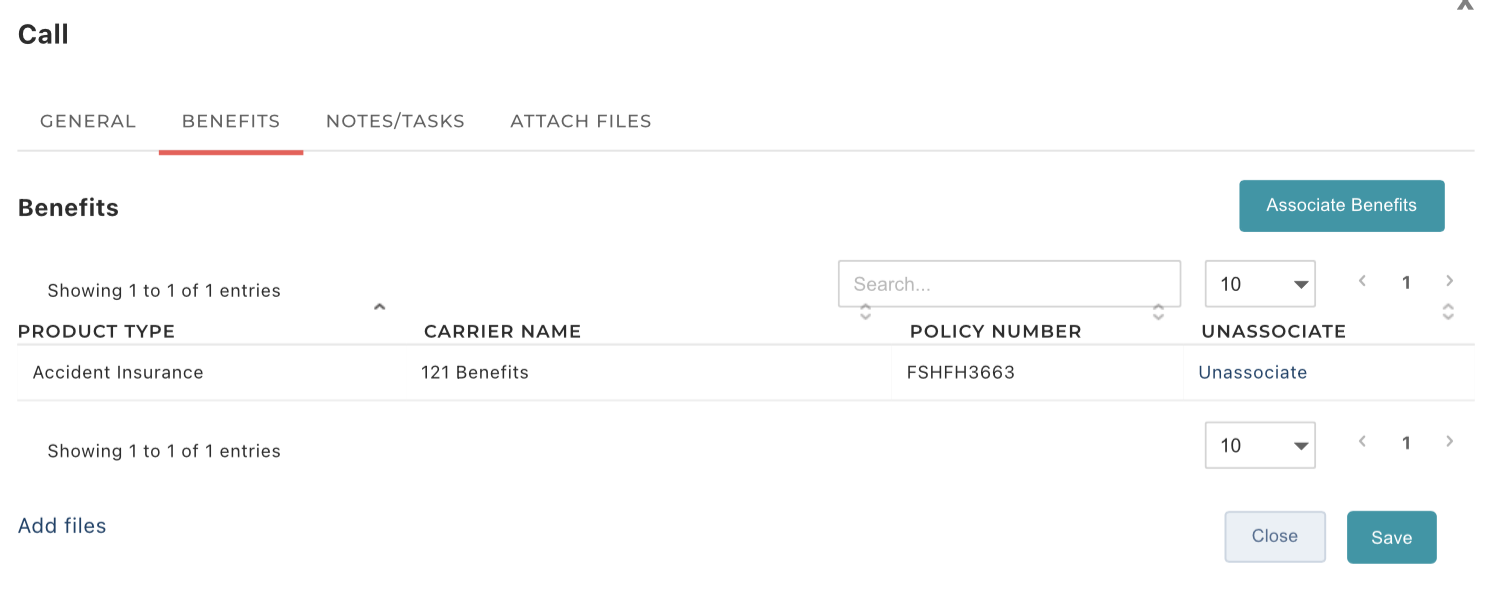
Task: Focus the benefits Search field
Action: pos(1009,284)
